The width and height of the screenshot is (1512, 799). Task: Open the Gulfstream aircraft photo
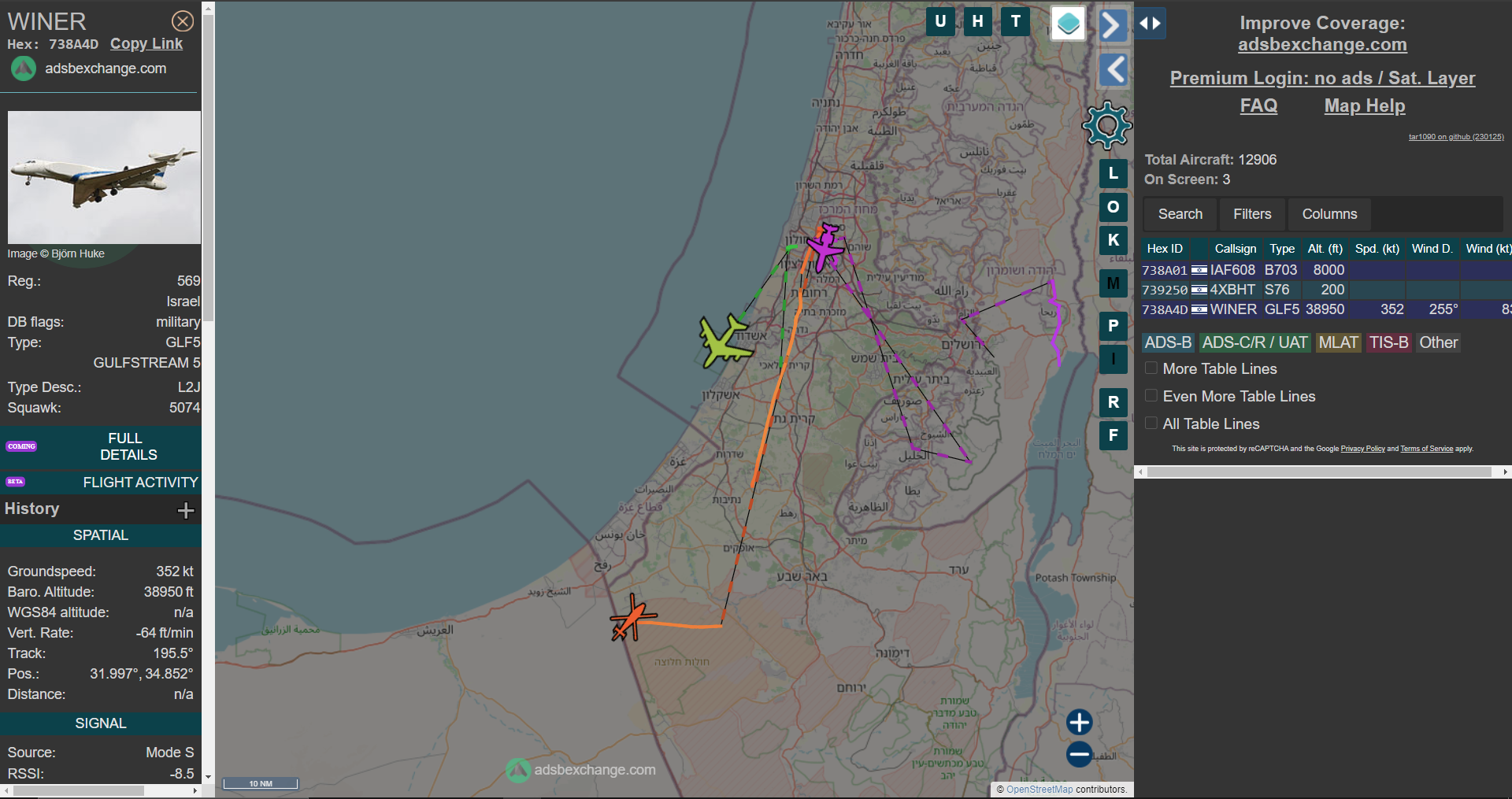[104, 177]
